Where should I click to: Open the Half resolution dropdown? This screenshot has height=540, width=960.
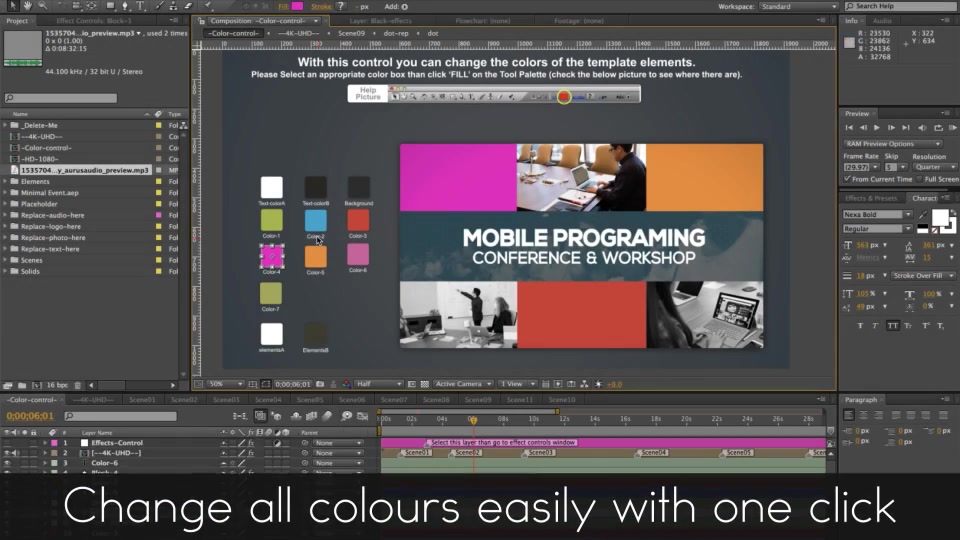coord(378,384)
